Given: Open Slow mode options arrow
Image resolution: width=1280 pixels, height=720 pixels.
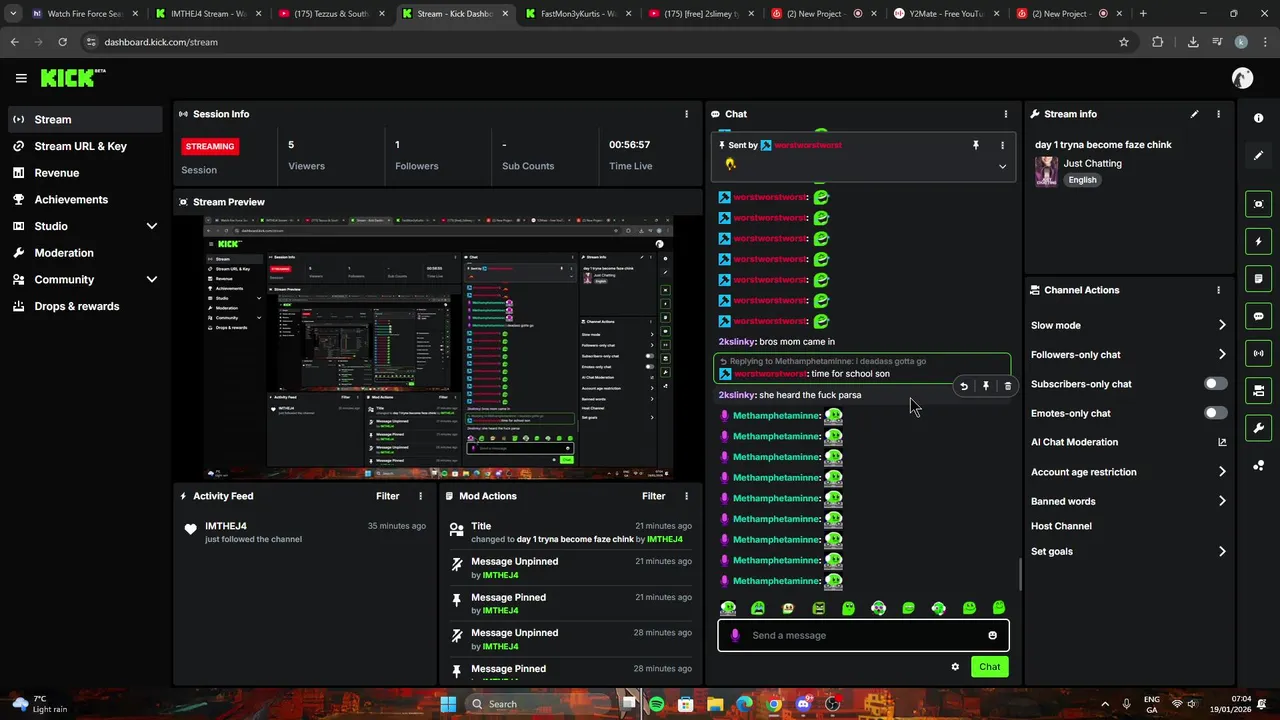Looking at the screenshot, I should click(x=1222, y=325).
